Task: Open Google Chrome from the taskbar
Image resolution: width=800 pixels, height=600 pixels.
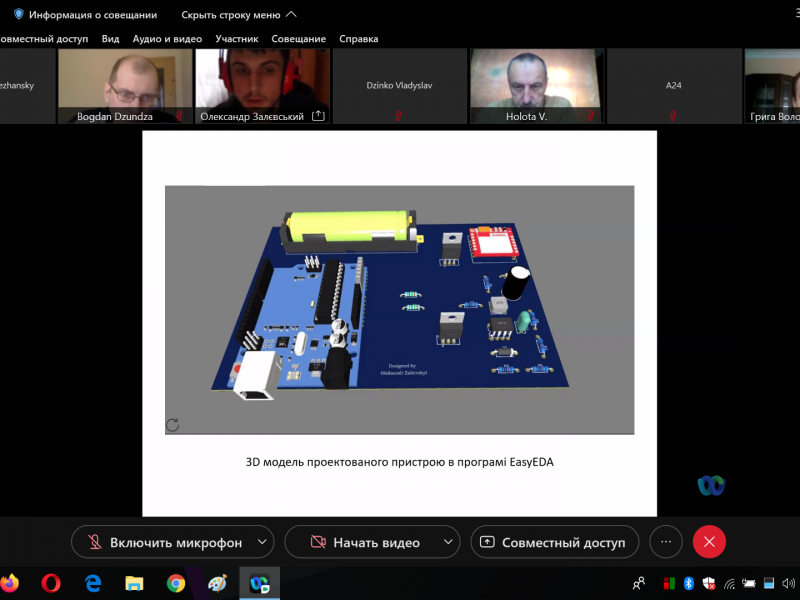Action: click(x=176, y=583)
